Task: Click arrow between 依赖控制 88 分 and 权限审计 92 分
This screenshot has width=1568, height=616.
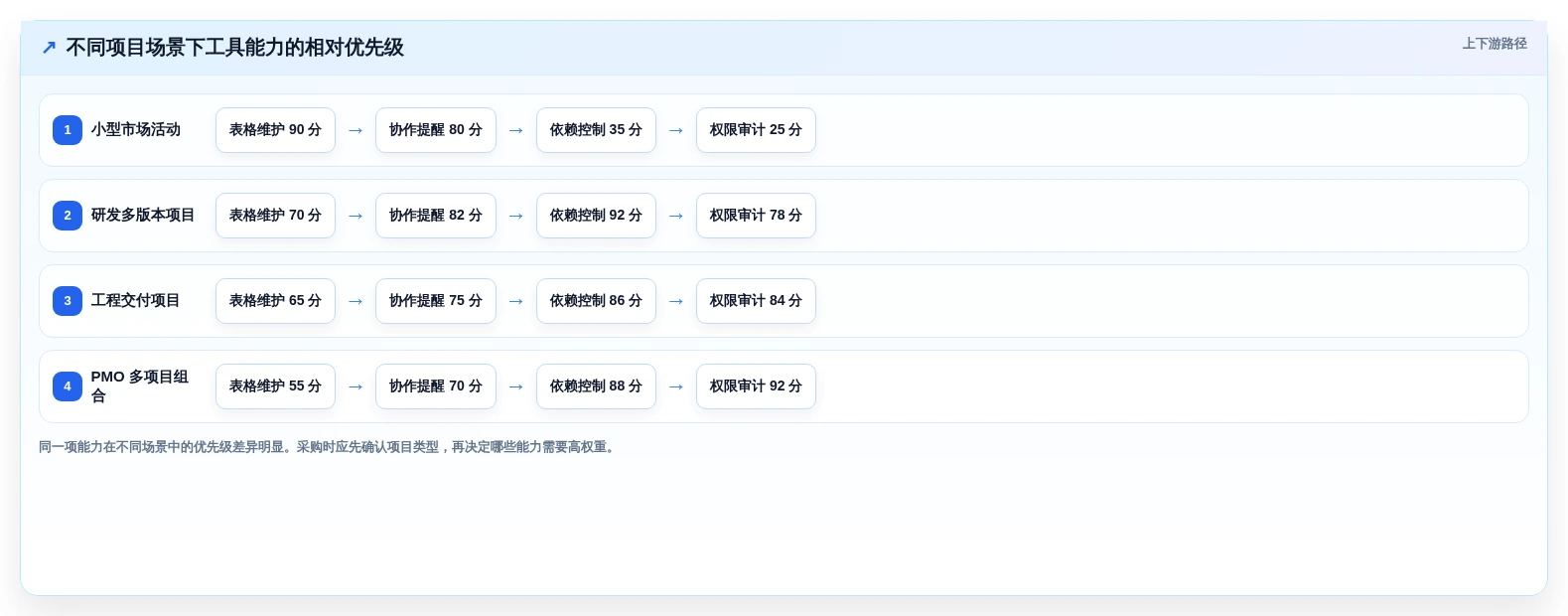Action: click(x=676, y=386)
